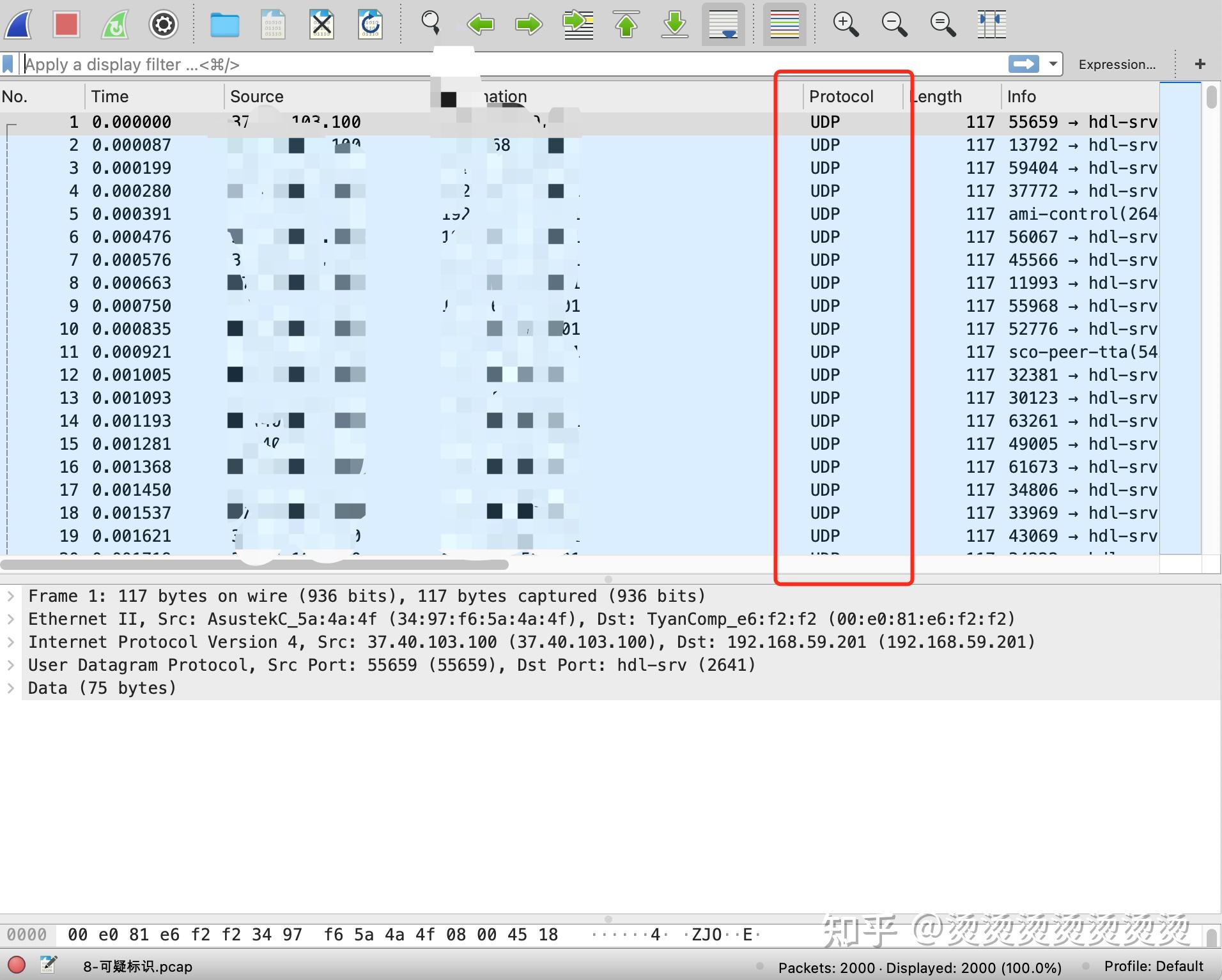Open the saved filter bookmarks menu
The width and height of the screenshot is (1222, 980).
8,64
